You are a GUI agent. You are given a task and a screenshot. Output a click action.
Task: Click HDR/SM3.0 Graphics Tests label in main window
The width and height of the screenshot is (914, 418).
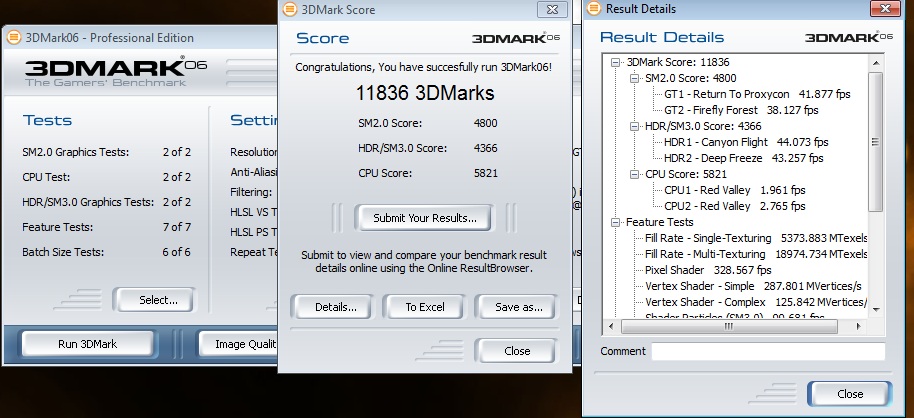coord(88,202)
